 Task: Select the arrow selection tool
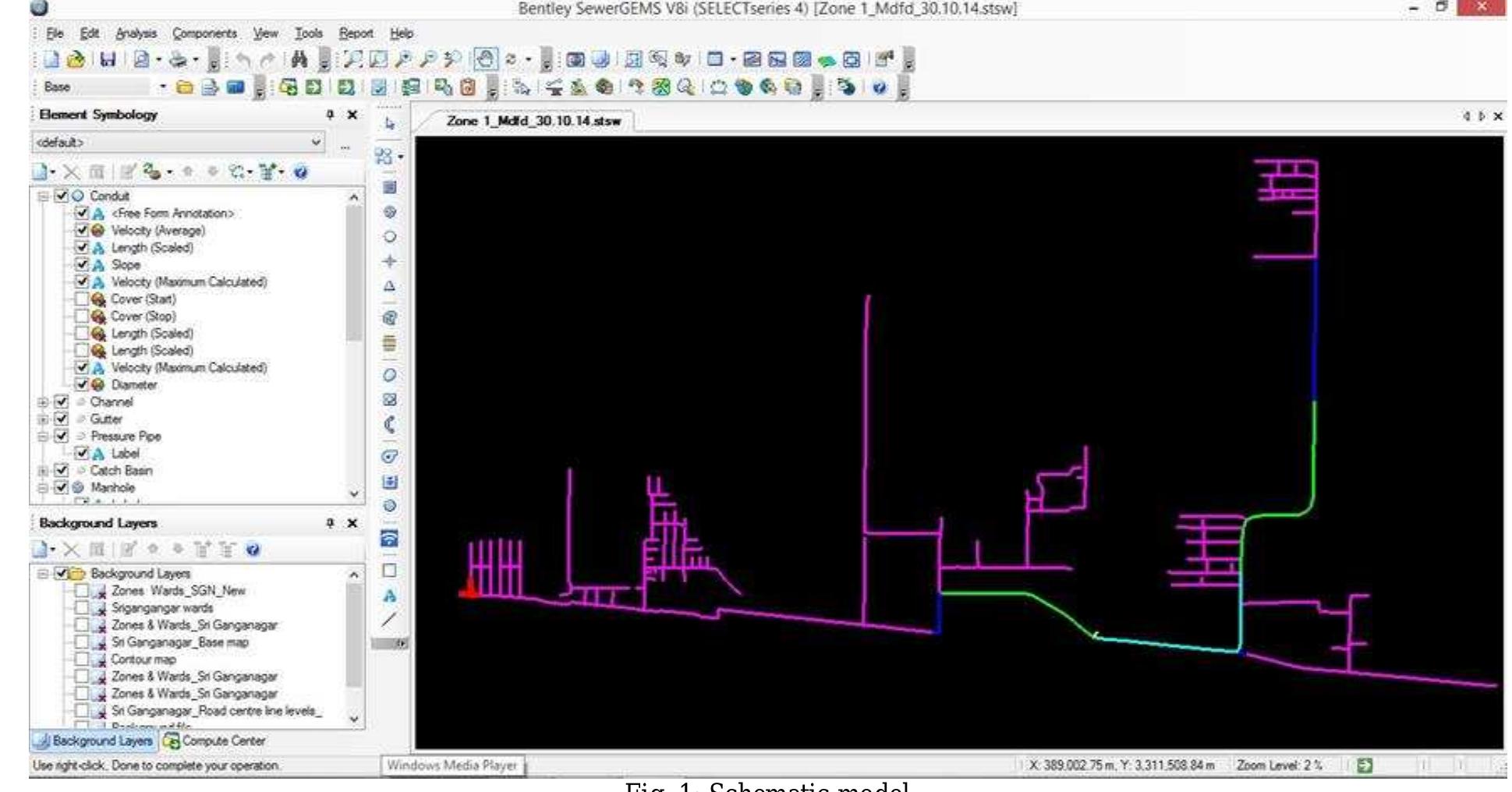pos(388,123)
